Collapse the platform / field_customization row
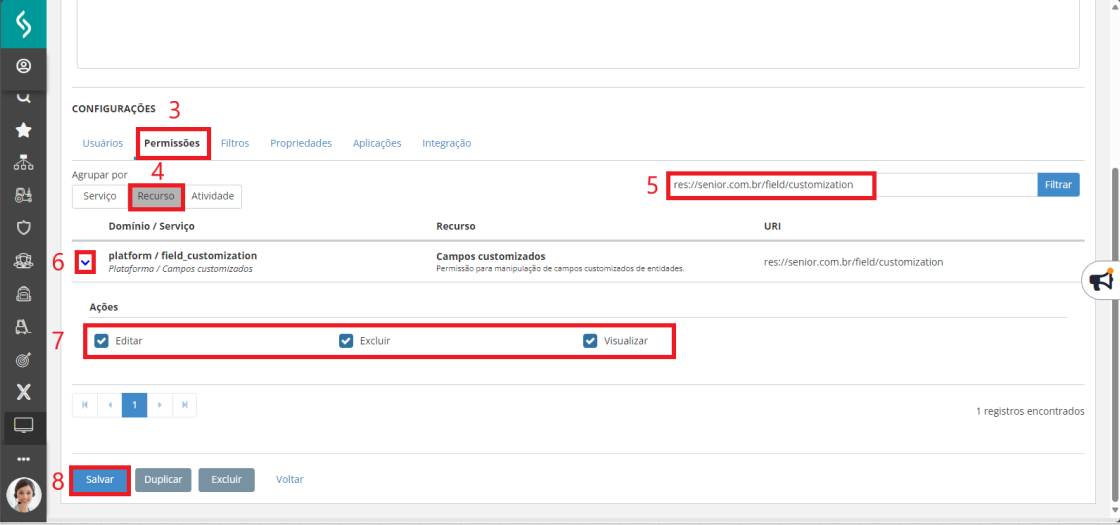 [85, 263]
